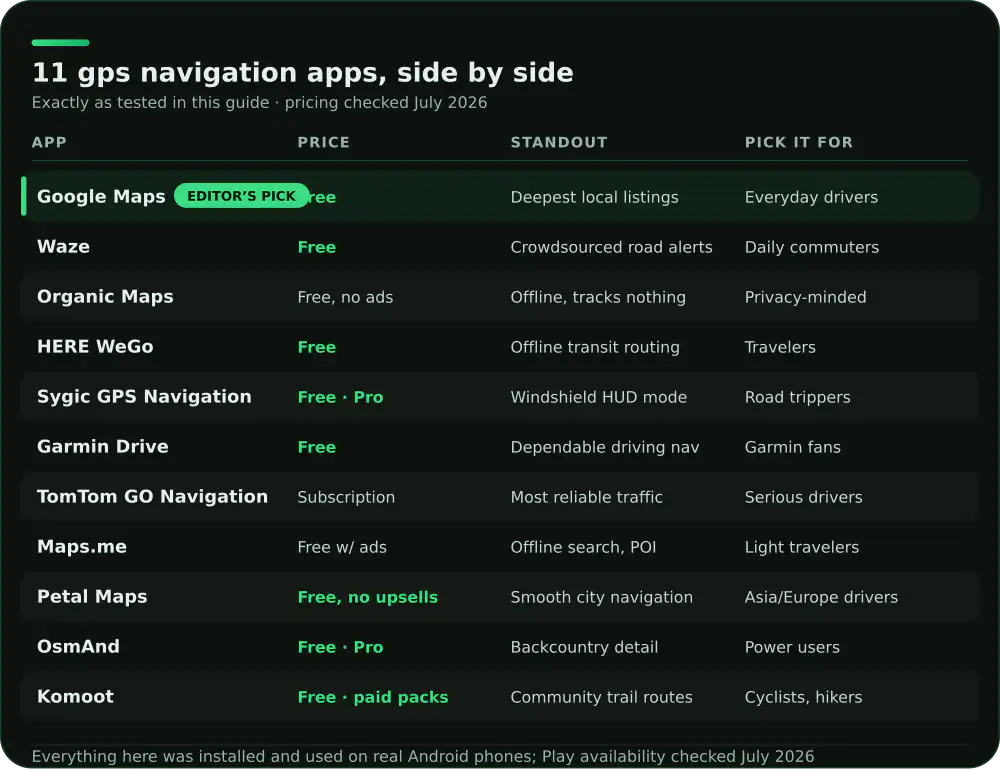Click the Subscription price cell
The width and height of the screenshot is (1000, 769).
(x=346, y=497)
